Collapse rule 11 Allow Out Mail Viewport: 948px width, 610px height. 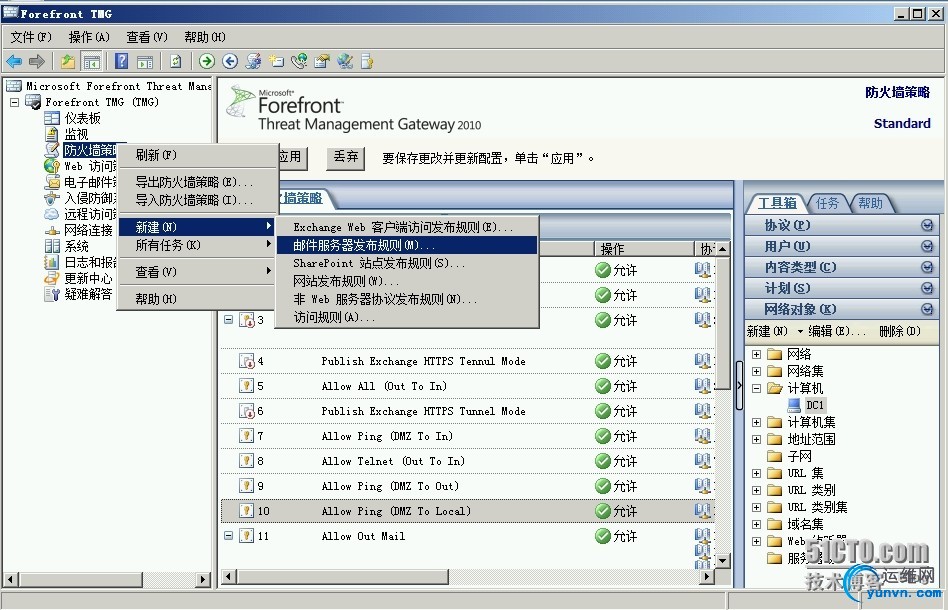(229, 536)
